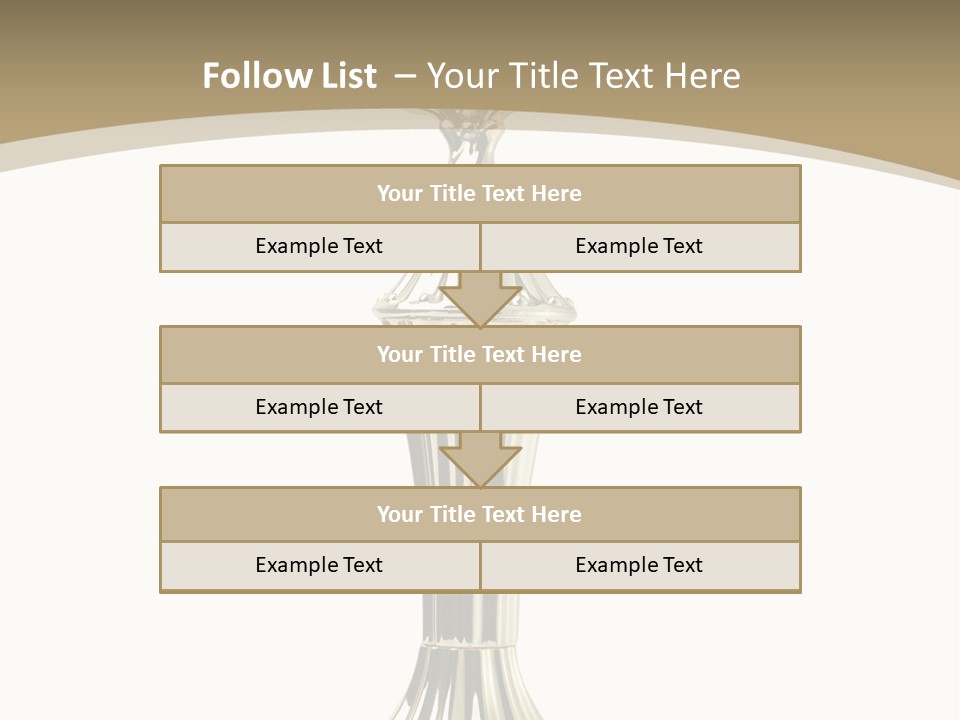
Task: Click the dividing line between the top block's two cells
Action: (480, 247)
